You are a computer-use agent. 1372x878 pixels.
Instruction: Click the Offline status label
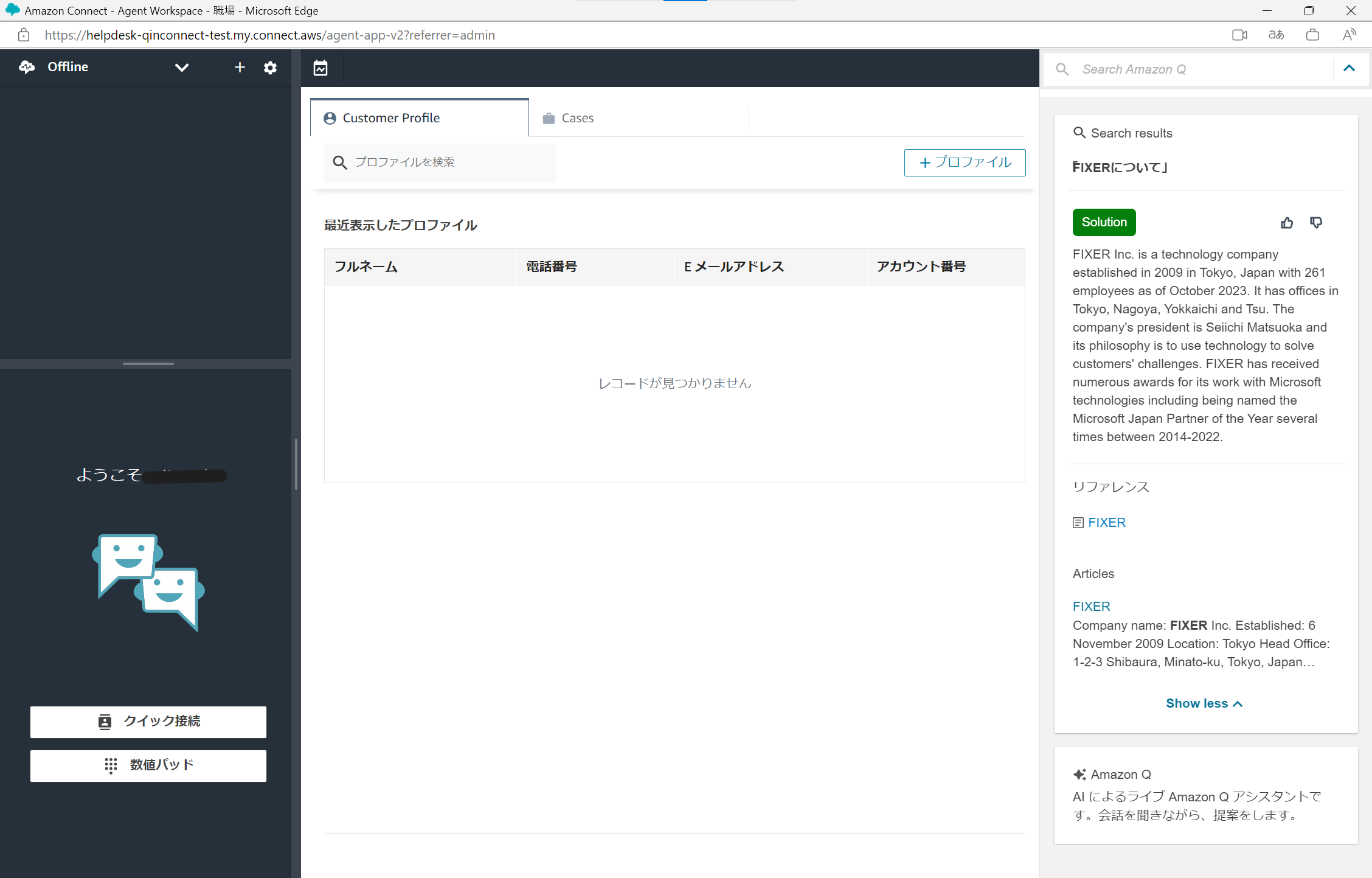[x=68, y=67]
